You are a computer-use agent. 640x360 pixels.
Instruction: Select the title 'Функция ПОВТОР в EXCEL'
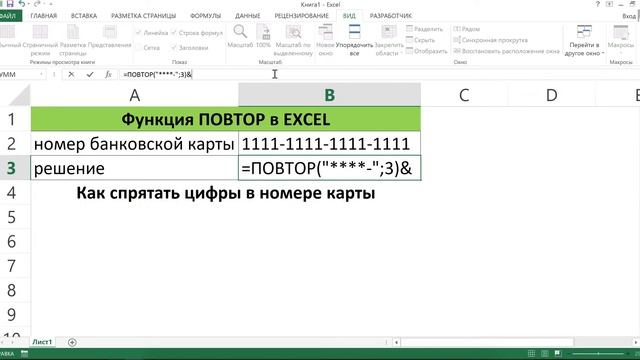(x=226, y=119)
